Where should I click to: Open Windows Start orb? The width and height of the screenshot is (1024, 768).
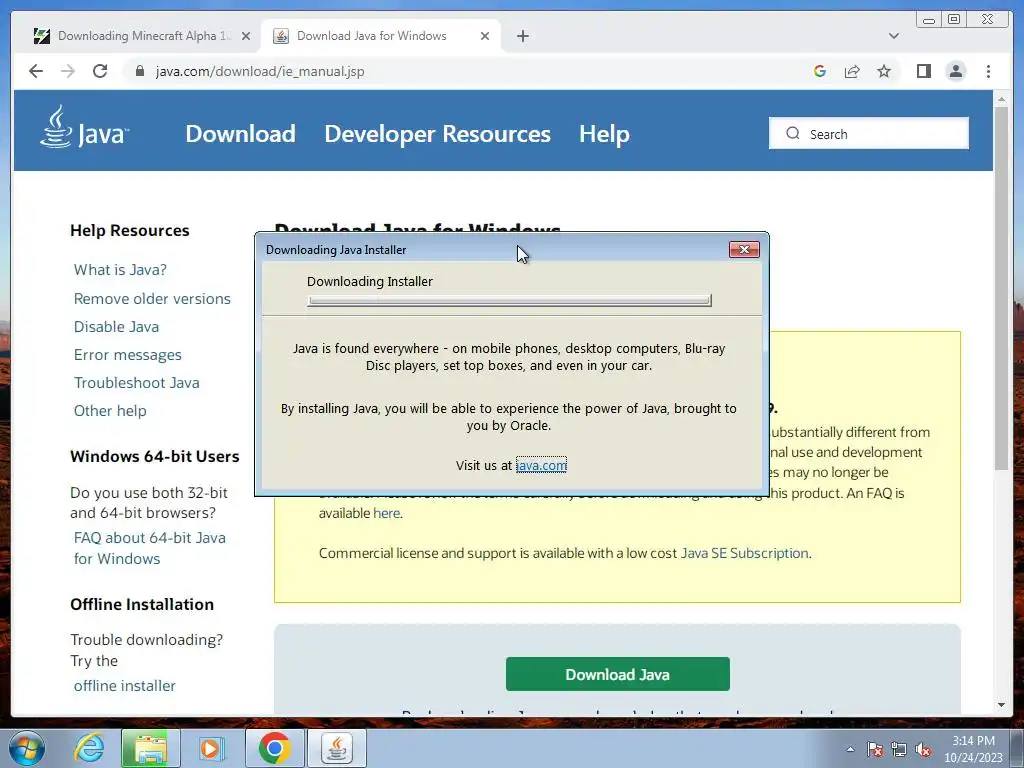tap(27, 748)
